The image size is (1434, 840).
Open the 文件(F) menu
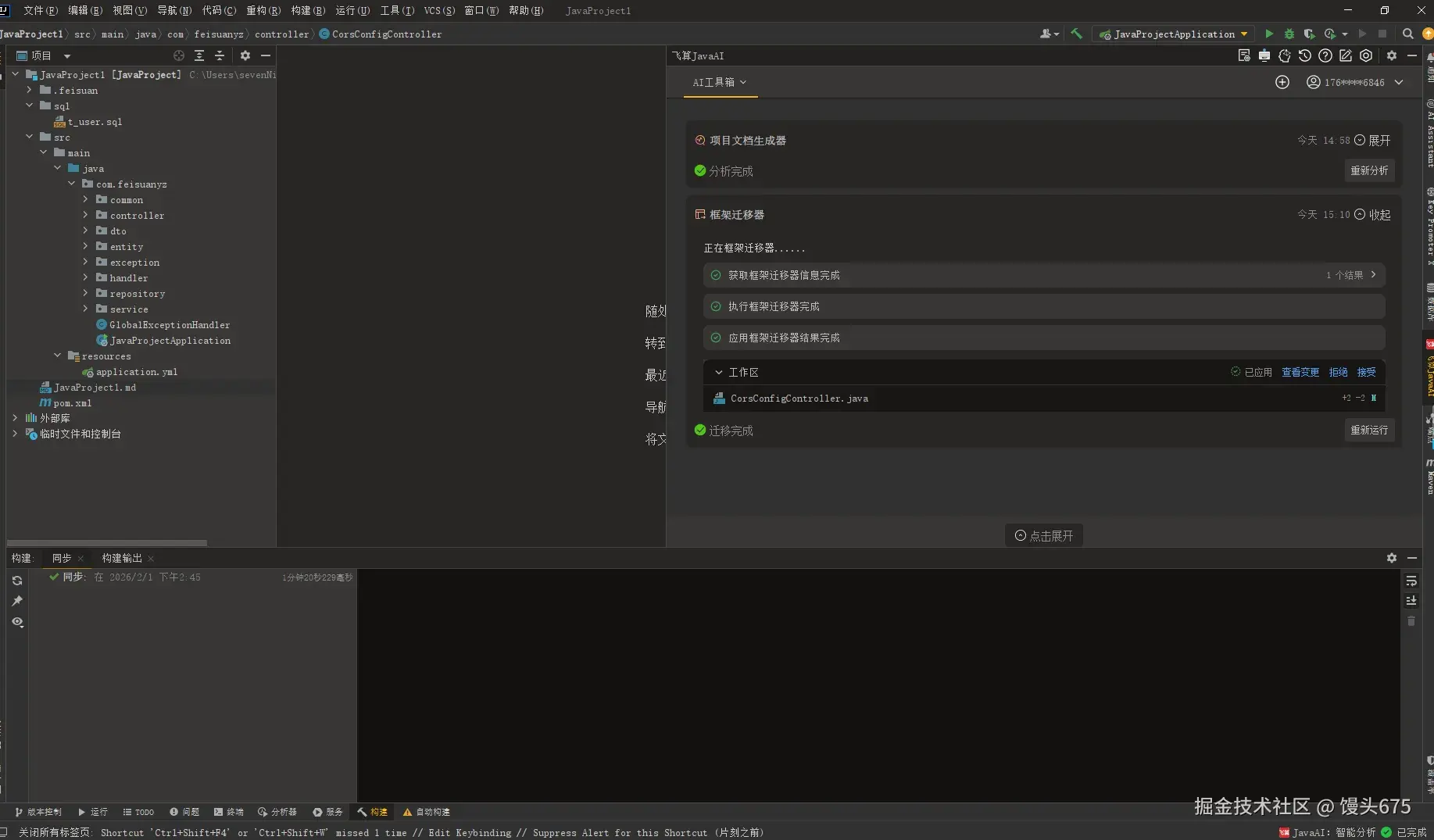[41, 10]
